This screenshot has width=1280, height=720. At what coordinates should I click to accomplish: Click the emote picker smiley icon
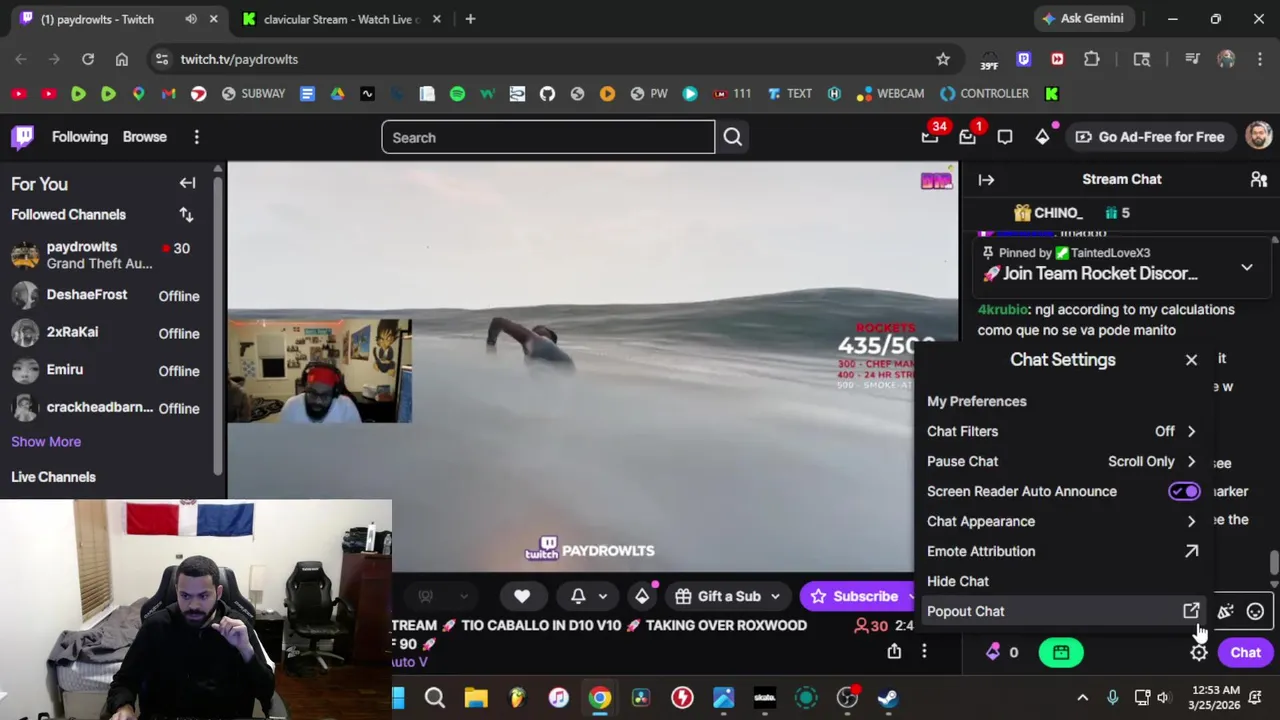tap(1255, 612)
